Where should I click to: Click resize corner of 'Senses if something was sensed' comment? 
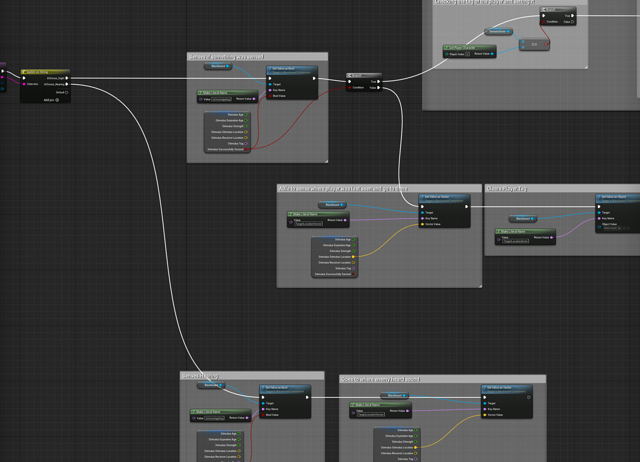tap(326, 161)
